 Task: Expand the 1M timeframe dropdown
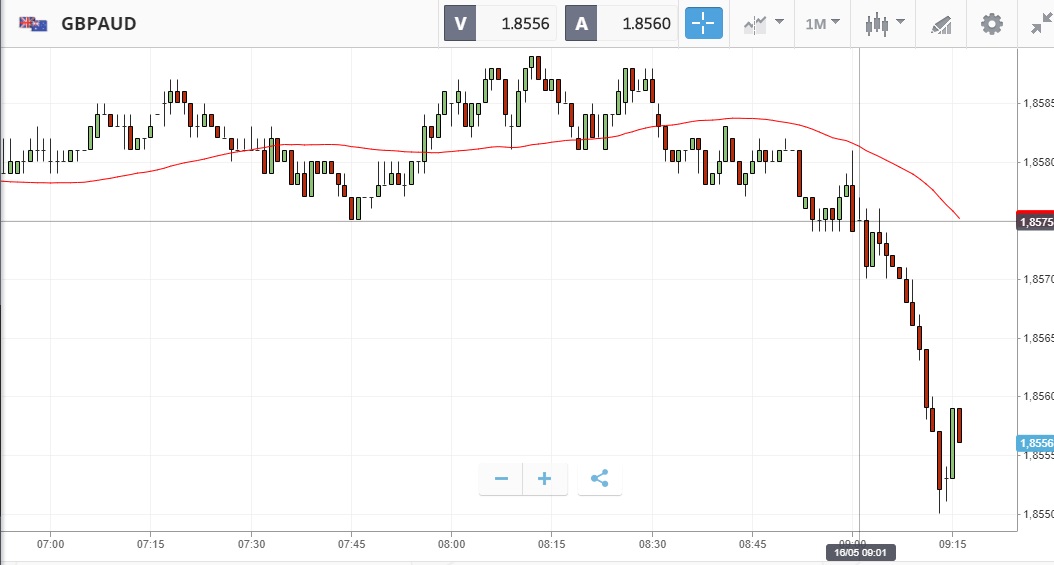(x=823, y=23)
